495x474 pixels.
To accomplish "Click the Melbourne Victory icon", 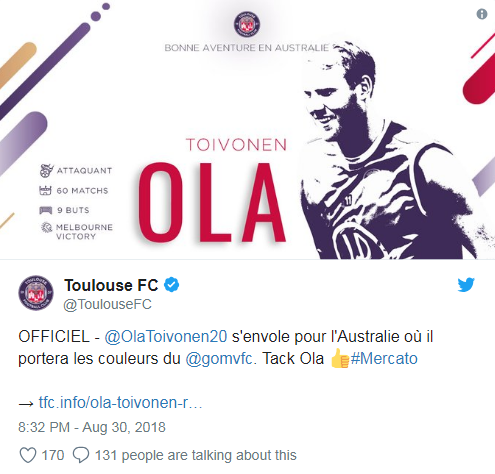I will [x=46, y=227].
